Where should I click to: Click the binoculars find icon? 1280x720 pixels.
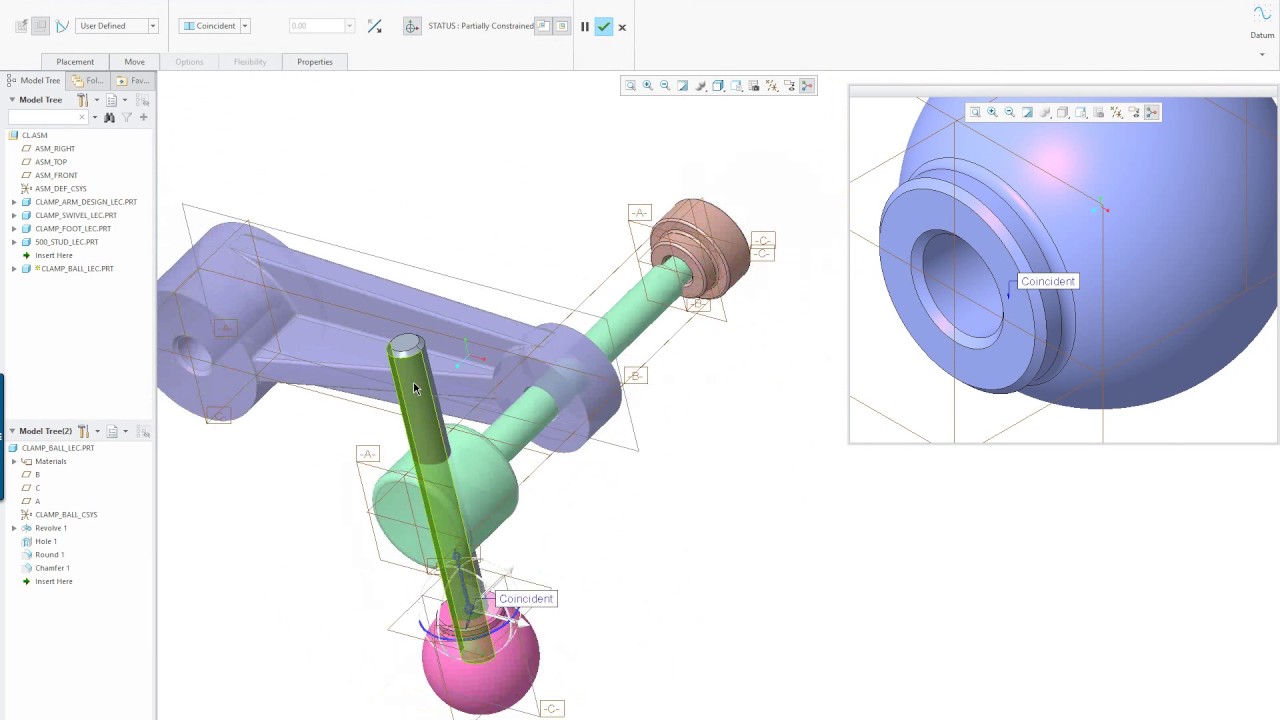click(110, 117)
